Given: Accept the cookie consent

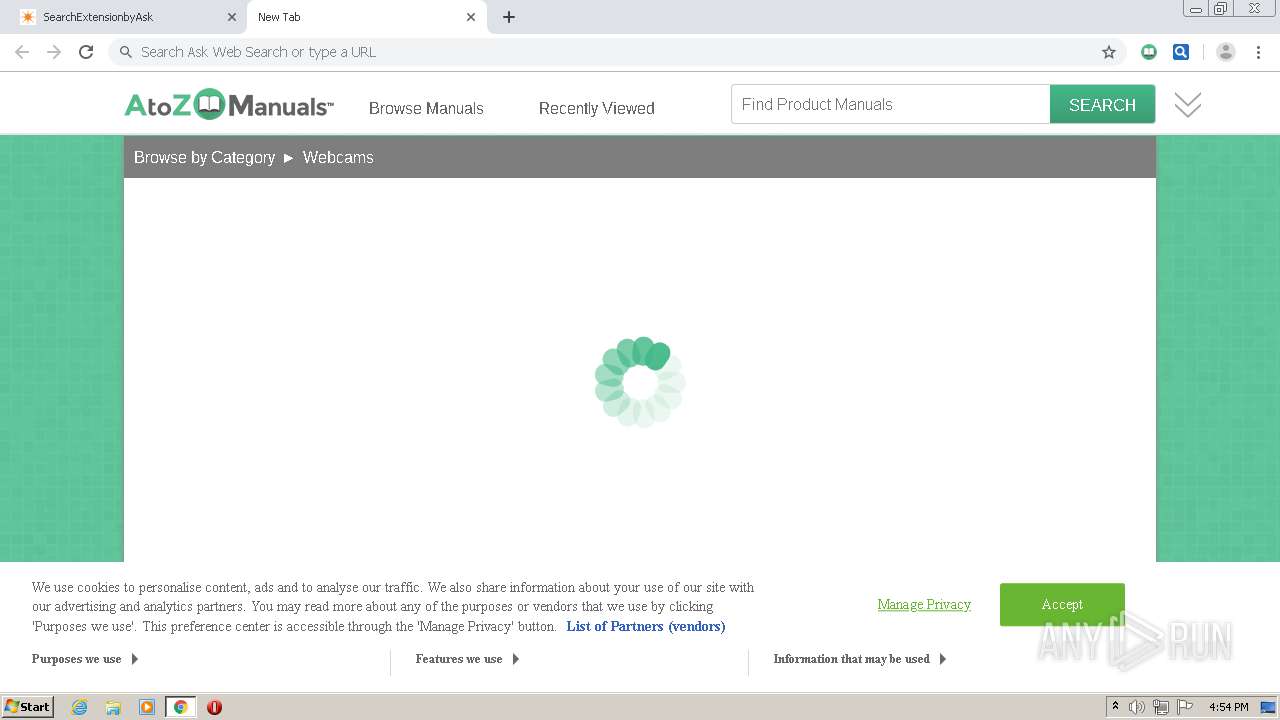Looking at the screenshot, I should click(x=1062, y=604).
